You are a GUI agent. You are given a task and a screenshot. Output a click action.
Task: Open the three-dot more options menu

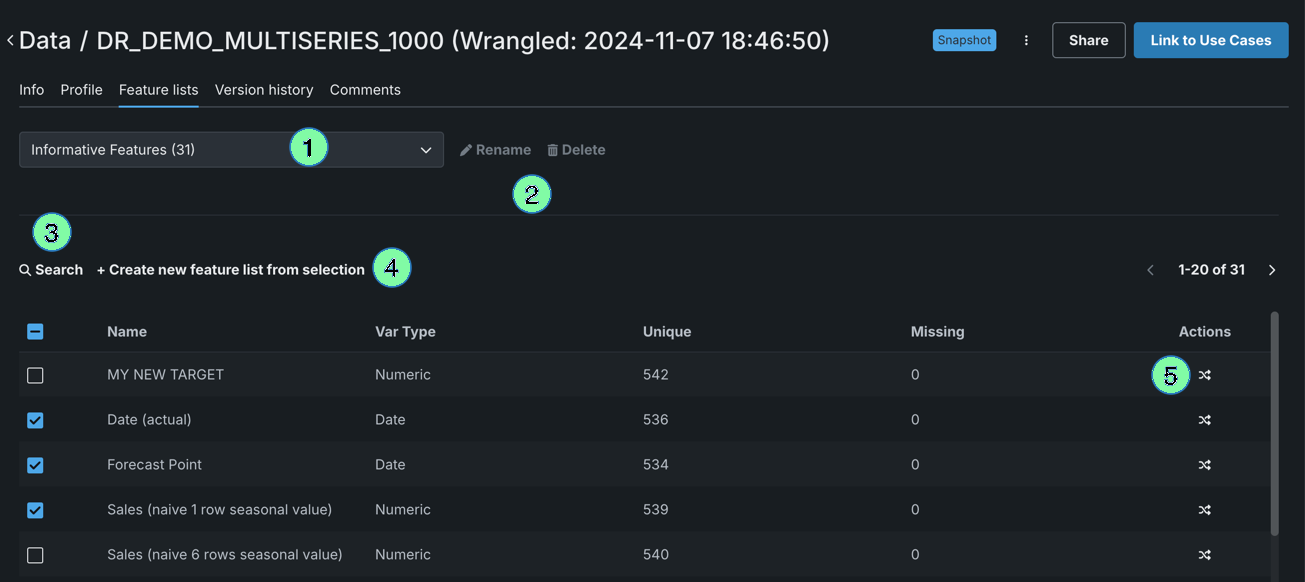1026,41
